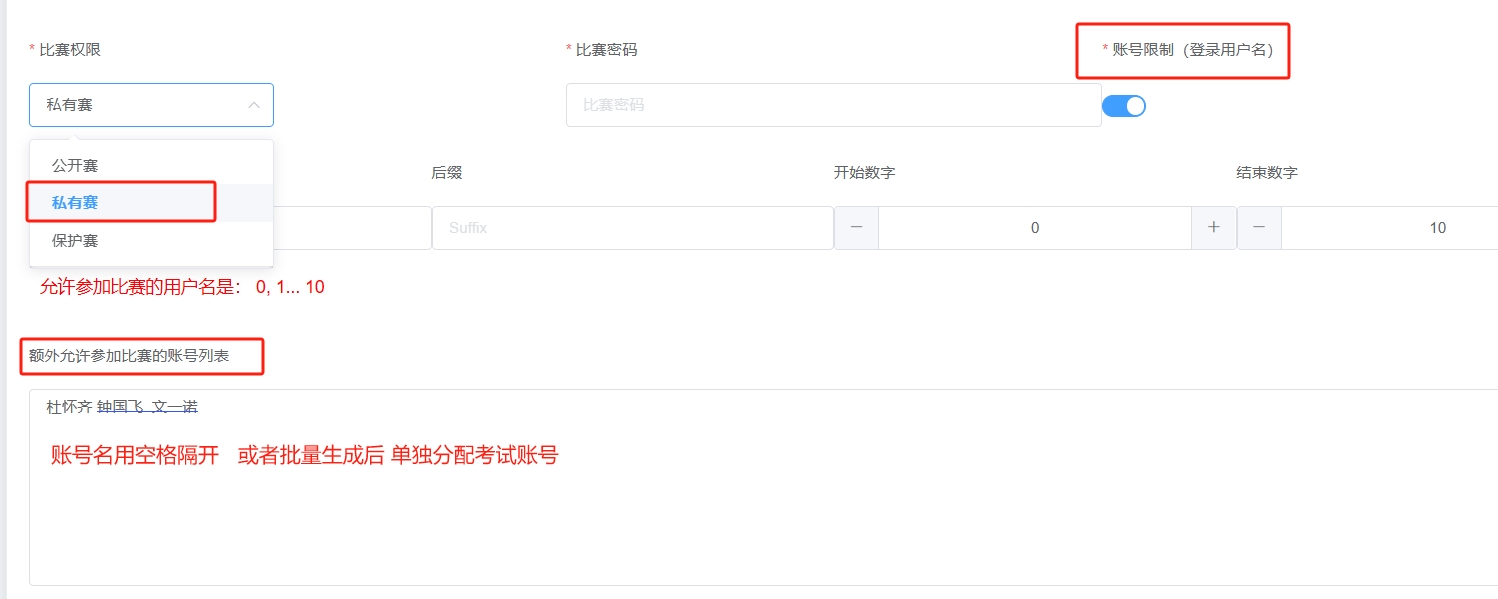Click the minus icon of 结束数字
Screen dimensions: 1498x599
pyautogui.click(x=1260, y=228)
